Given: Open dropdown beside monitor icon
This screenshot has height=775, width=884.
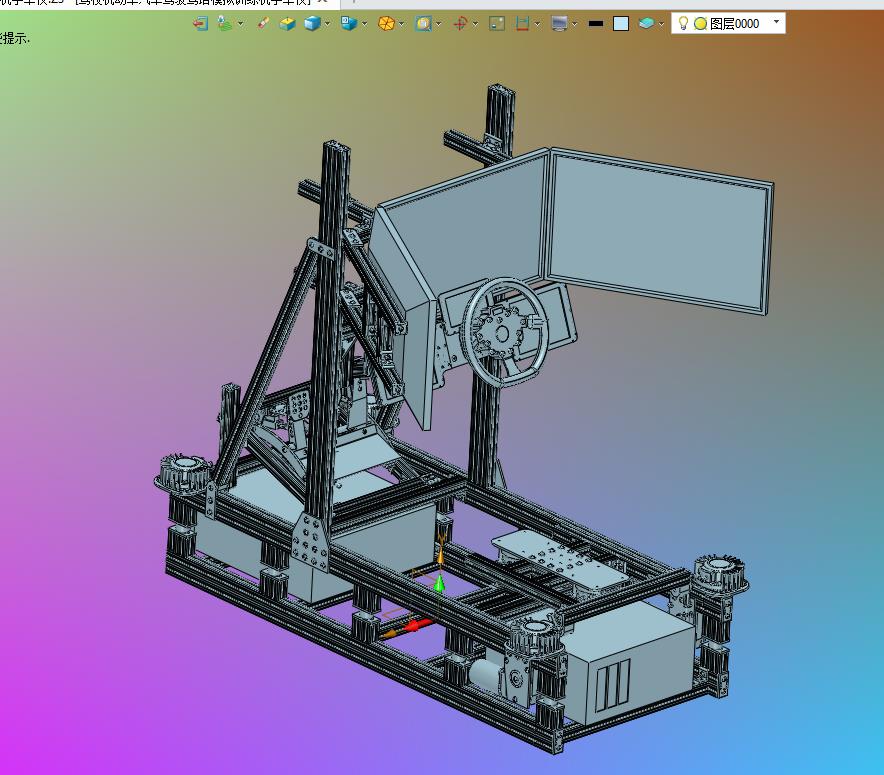Looking at the screenshot, I should click(x=574, y=24).
